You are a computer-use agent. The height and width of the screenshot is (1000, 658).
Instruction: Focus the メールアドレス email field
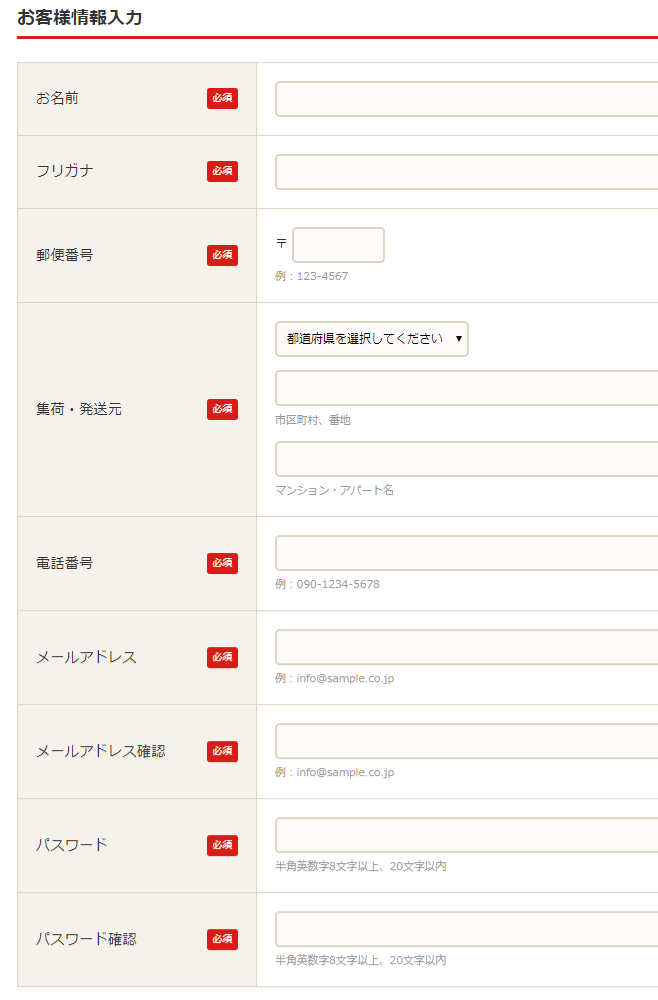coord(466,647)
